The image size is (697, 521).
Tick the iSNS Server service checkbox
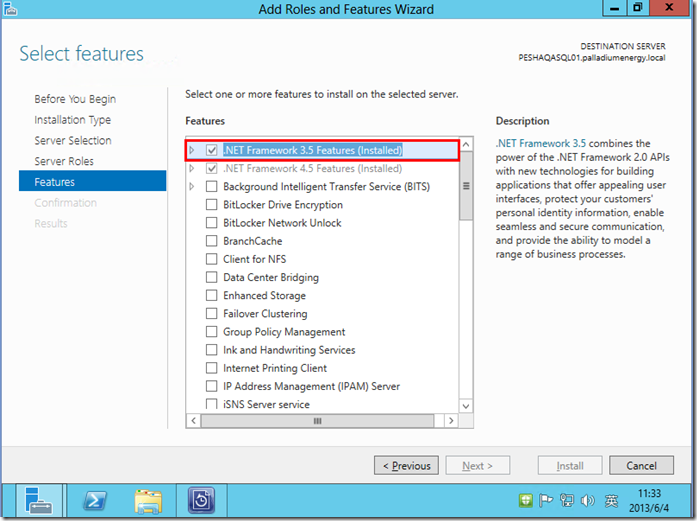[x=212, y=404]
